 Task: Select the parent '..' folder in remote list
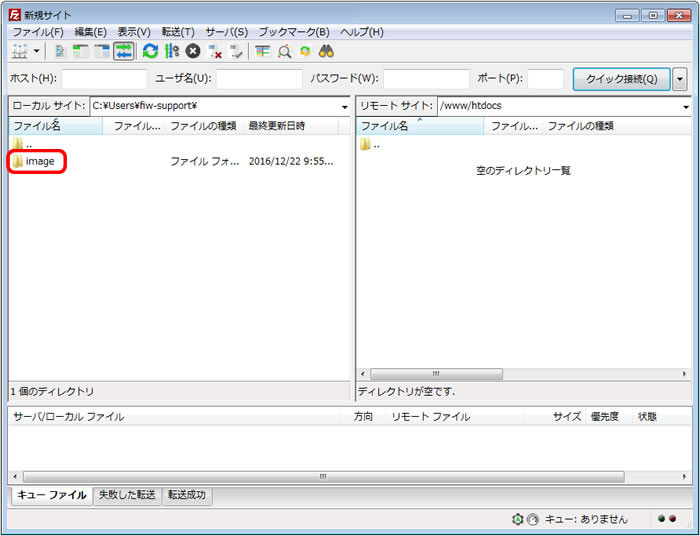[370, 145]
